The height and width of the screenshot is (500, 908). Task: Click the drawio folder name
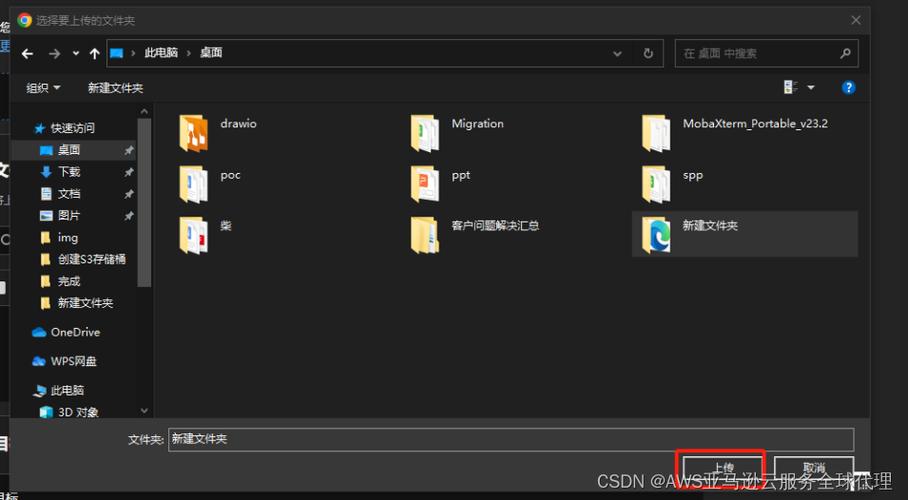click(x=238, y=123)
